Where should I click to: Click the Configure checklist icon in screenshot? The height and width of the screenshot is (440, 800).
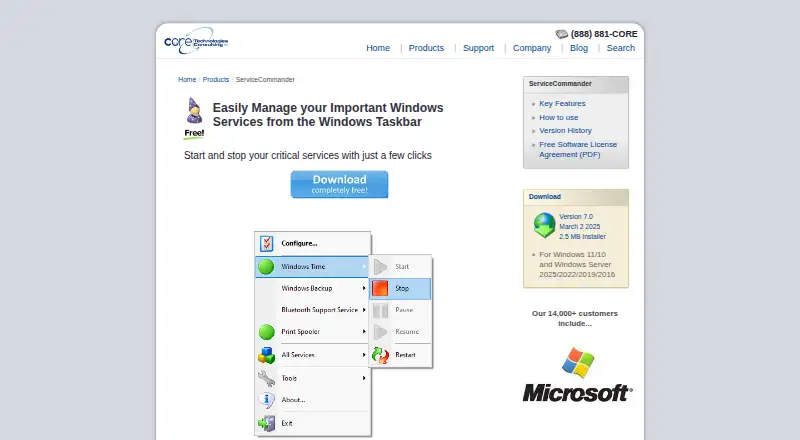(x=266, y=243)
